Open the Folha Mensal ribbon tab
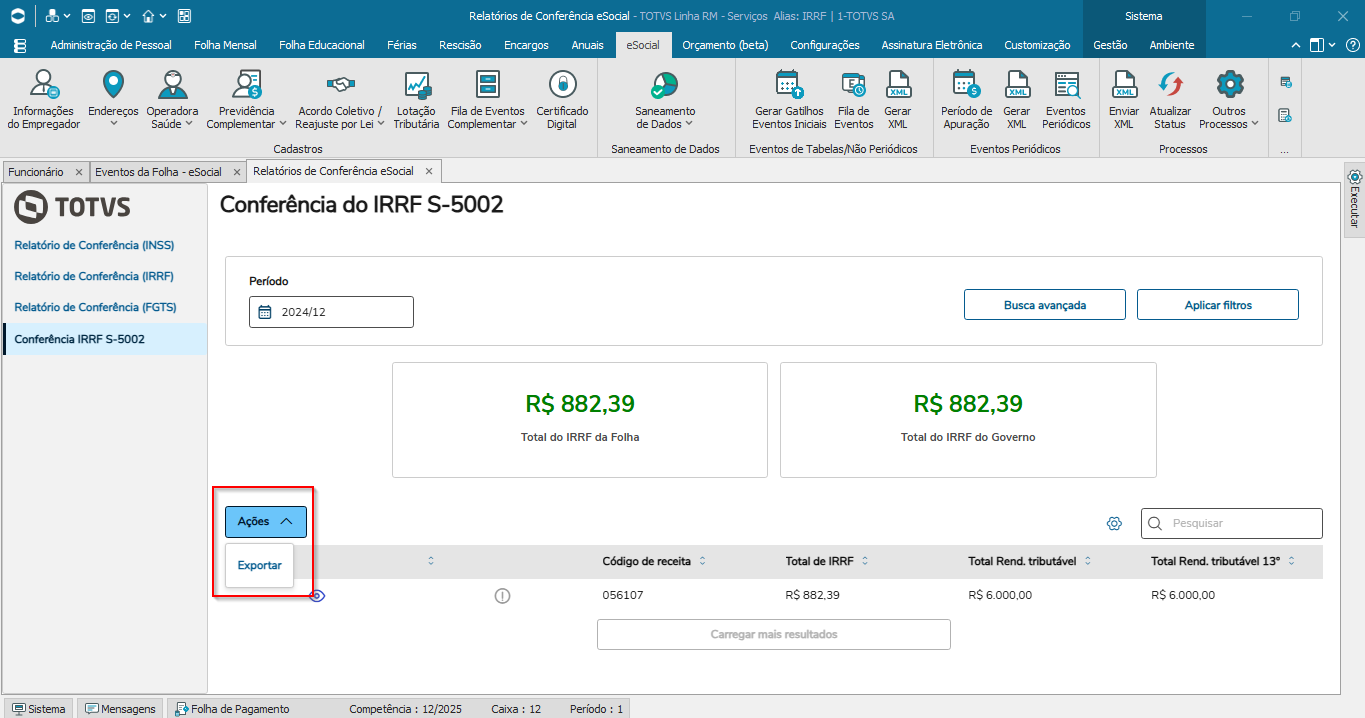The image size is (1365, 718). [x=225, y=45]
